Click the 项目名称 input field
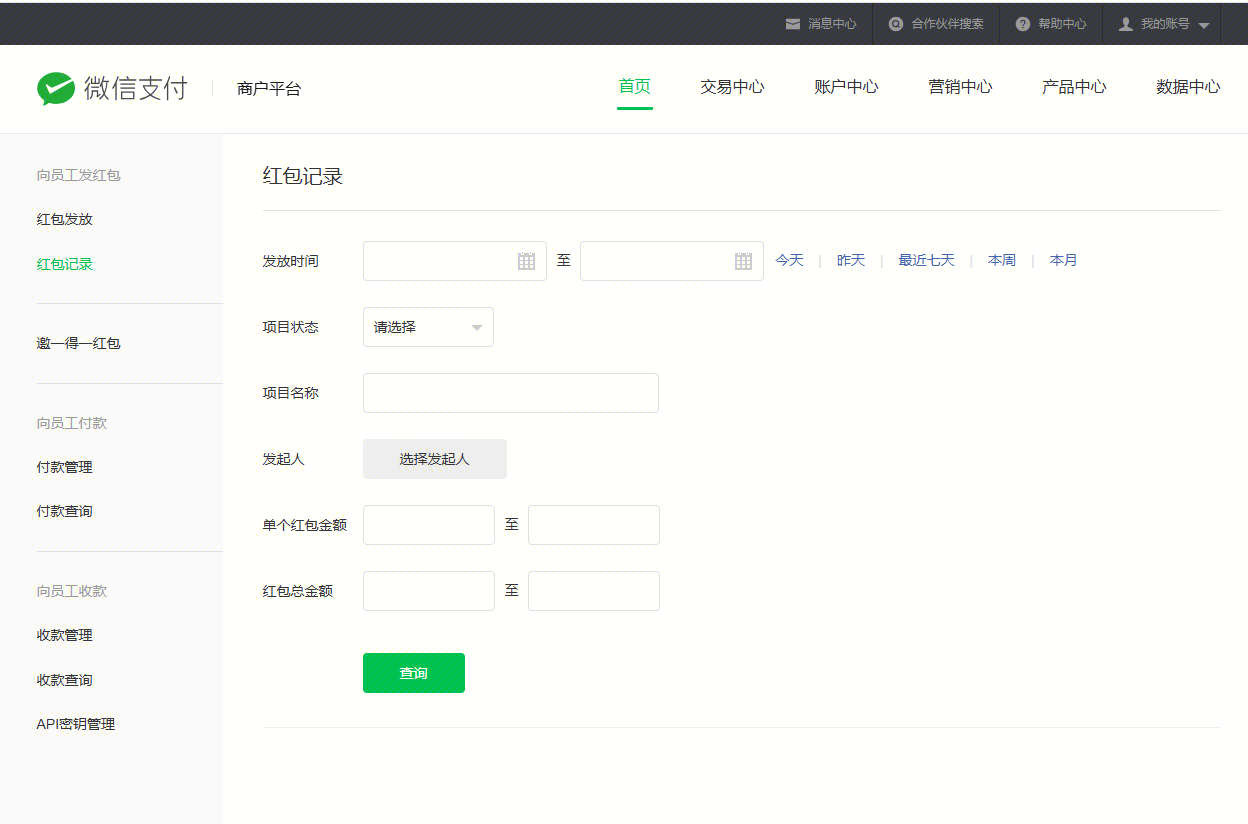This screenshot has height=824, width=1248. coord(511,393)
